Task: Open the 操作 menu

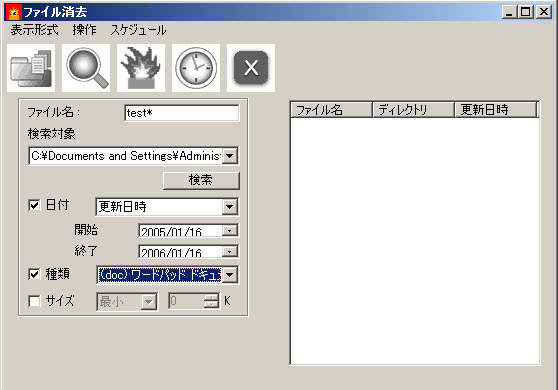Action: pyautogui.click(x=84, y=30)
